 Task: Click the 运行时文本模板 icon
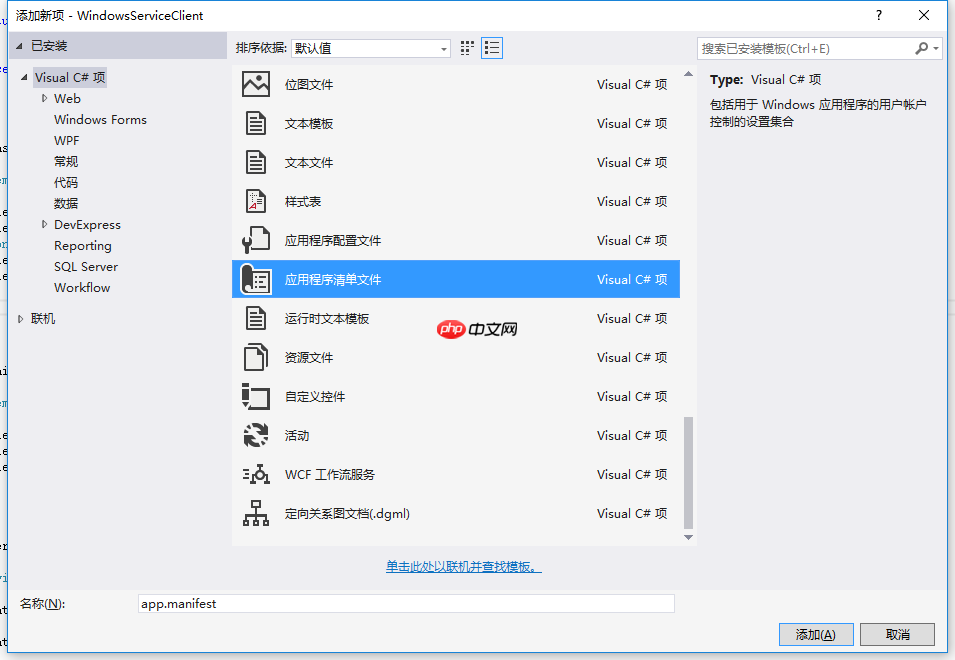pos(255,318)
